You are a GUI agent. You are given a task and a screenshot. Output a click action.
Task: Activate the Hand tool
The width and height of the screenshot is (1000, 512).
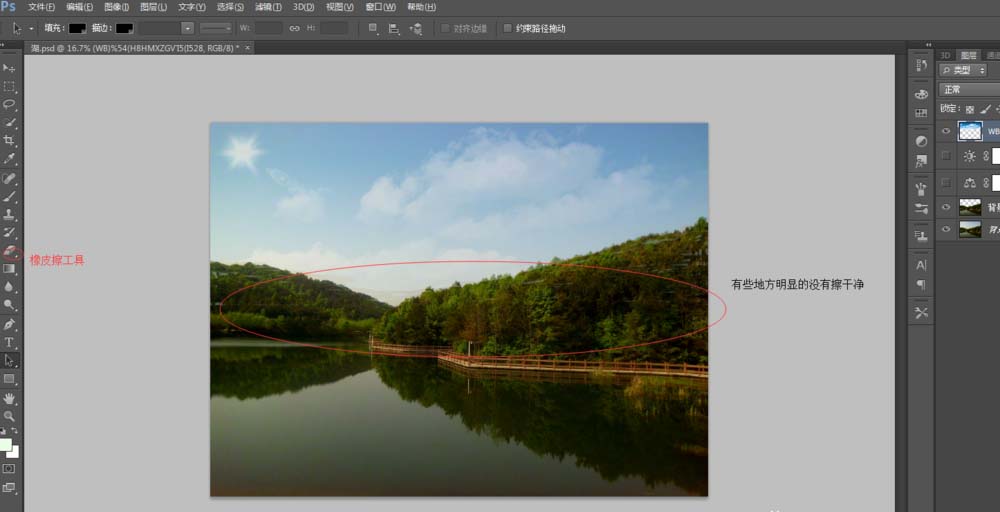pyautogui.click(x=9, y=398)
